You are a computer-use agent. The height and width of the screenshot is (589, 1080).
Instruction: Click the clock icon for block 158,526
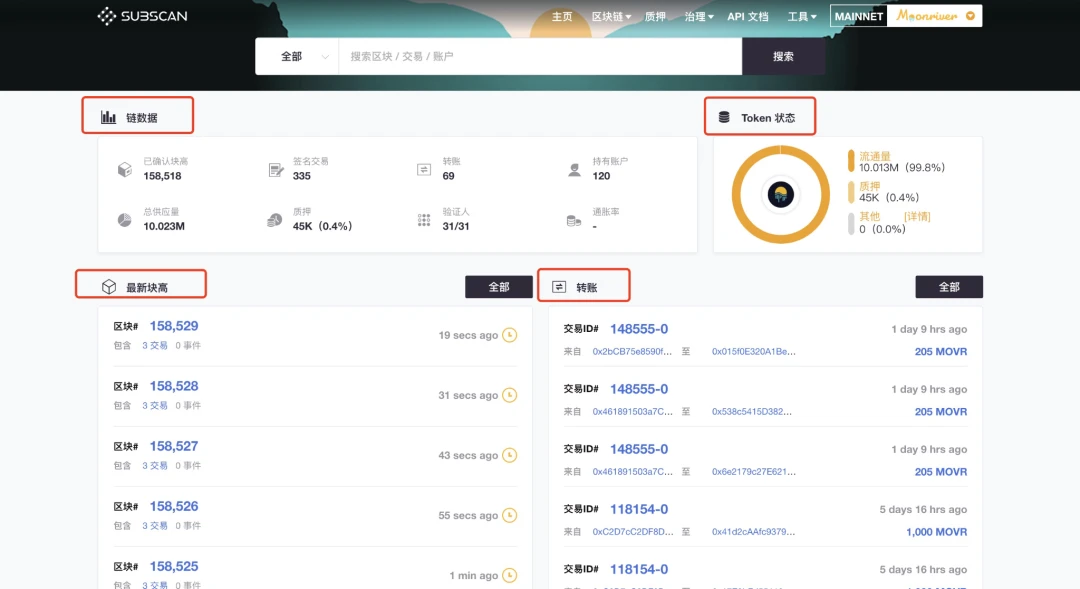coord(510,515)
